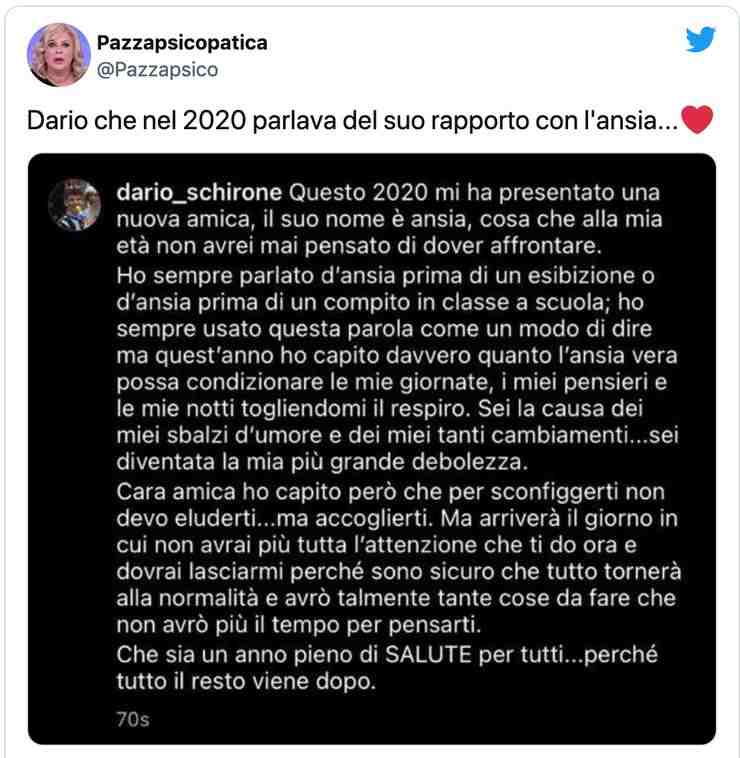Click the line 'tutto il resto viene dopo.'

pyautogui.click(x=246, y=682)
